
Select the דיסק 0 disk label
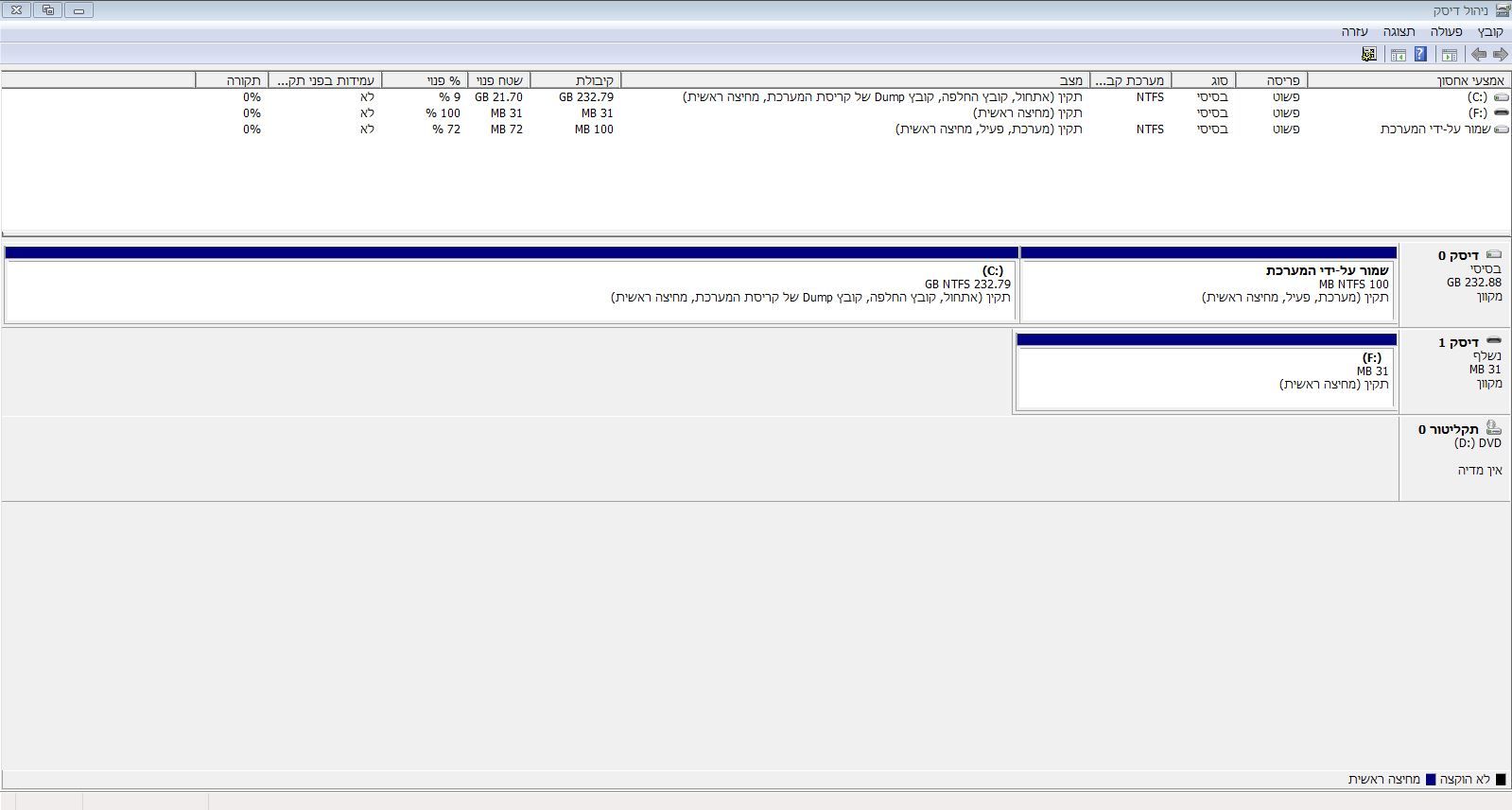pyautogui.click(x=1459, y=256)
